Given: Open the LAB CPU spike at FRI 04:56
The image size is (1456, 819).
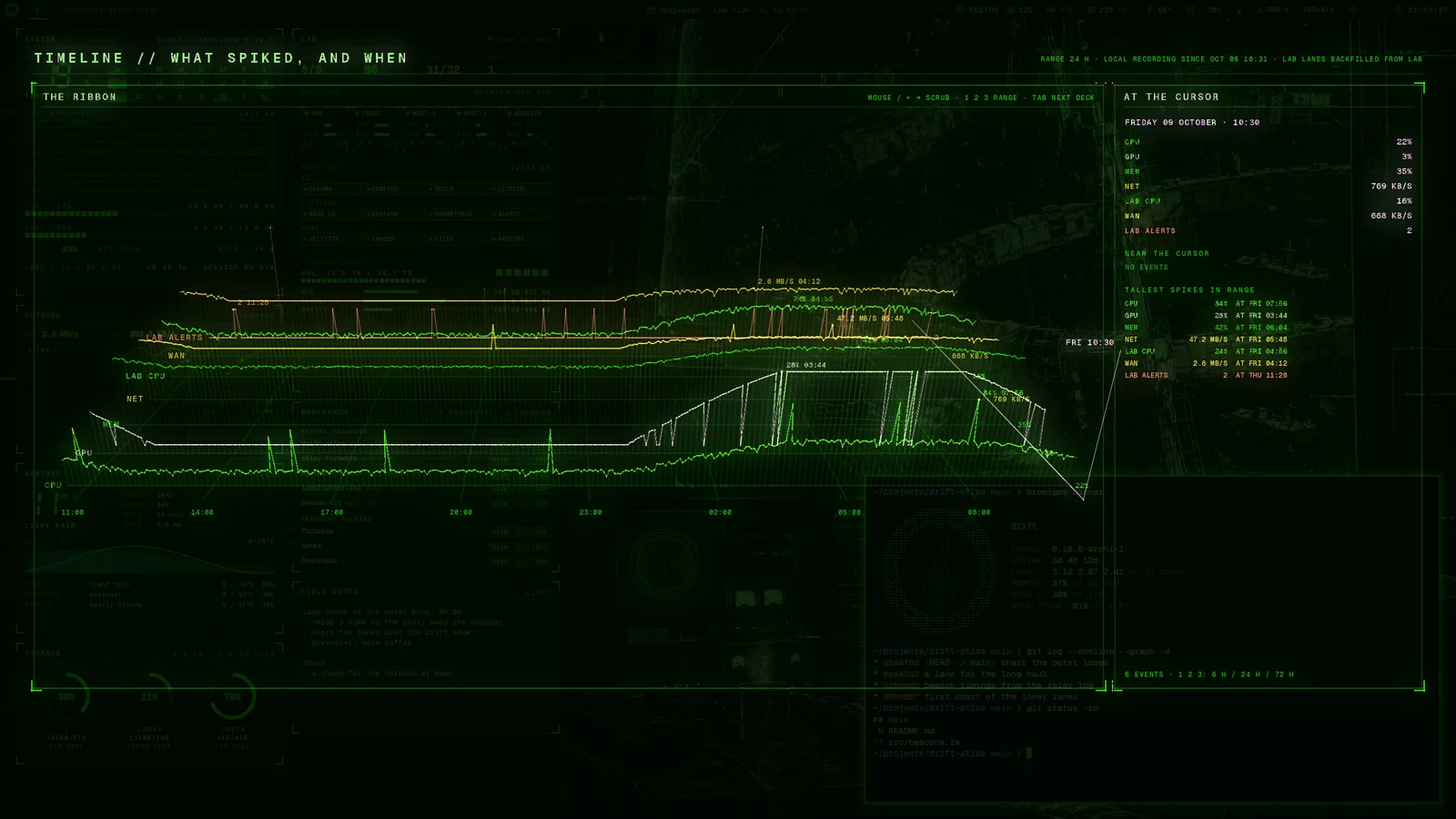Looking at the screenshot, I should coord(1206,351).
